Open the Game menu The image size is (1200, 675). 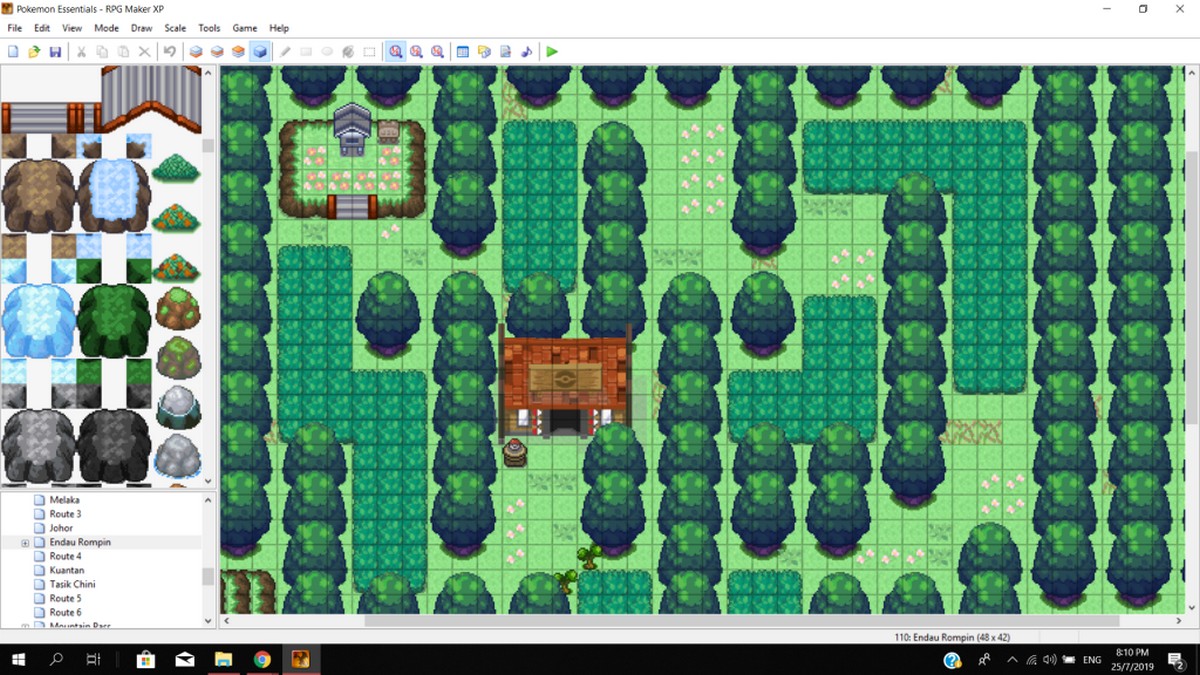click(x=245, y=28)
